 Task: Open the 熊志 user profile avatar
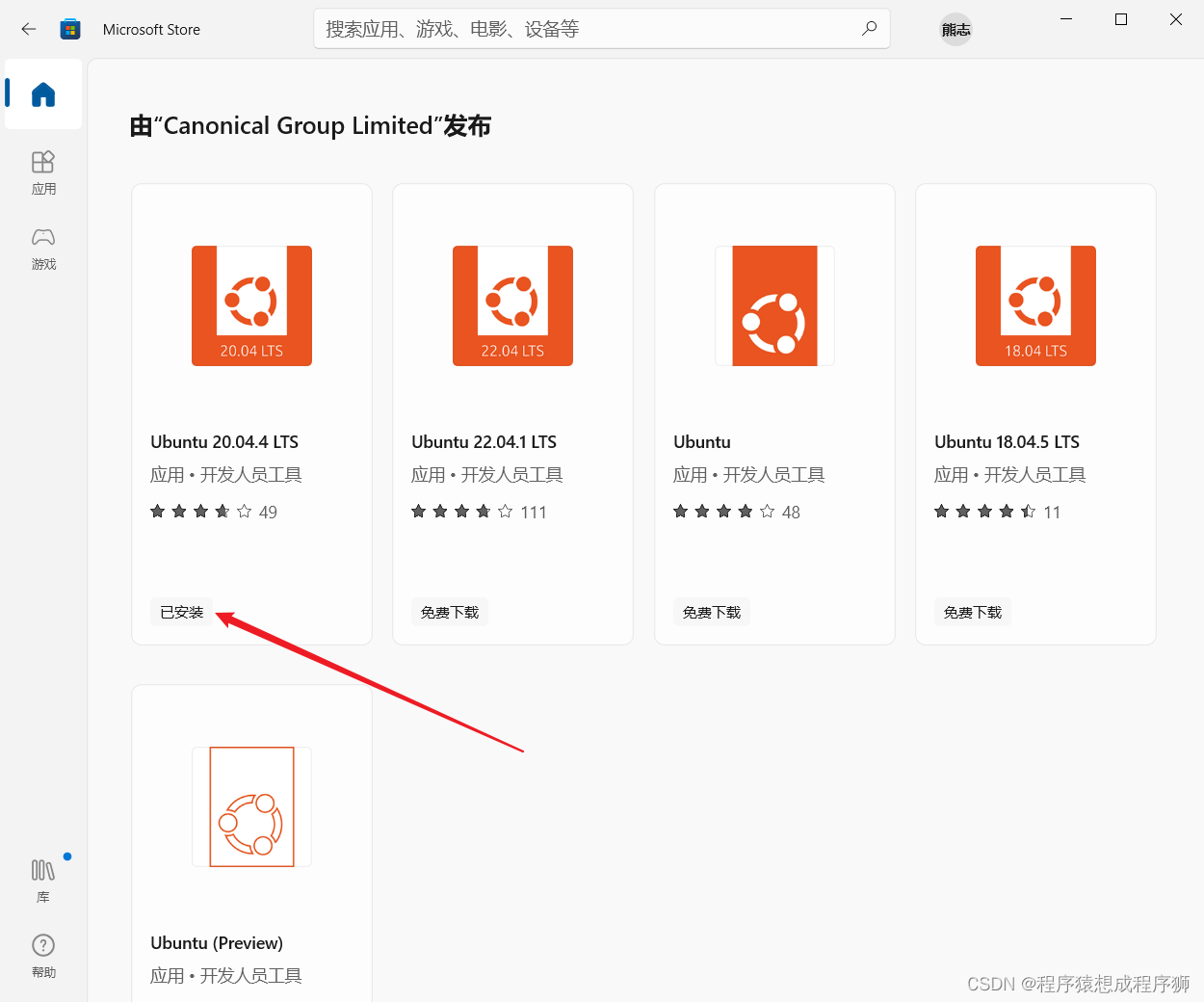click(955, 30)
